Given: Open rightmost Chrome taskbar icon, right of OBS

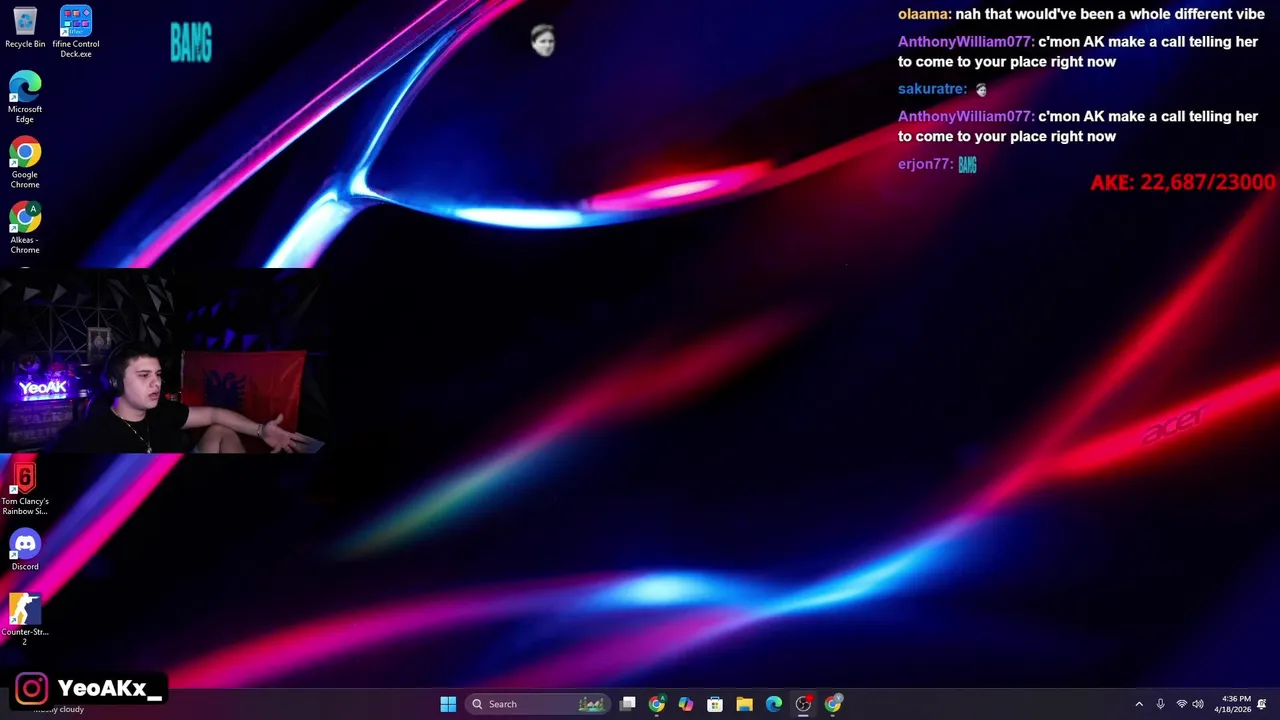Looking at the screenshot, I should tap(832, 704).
